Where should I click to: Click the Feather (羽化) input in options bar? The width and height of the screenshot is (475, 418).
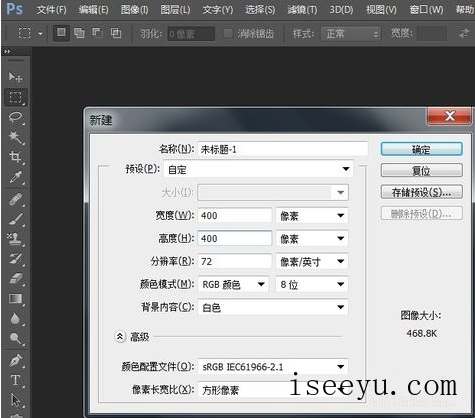(191, 34)
